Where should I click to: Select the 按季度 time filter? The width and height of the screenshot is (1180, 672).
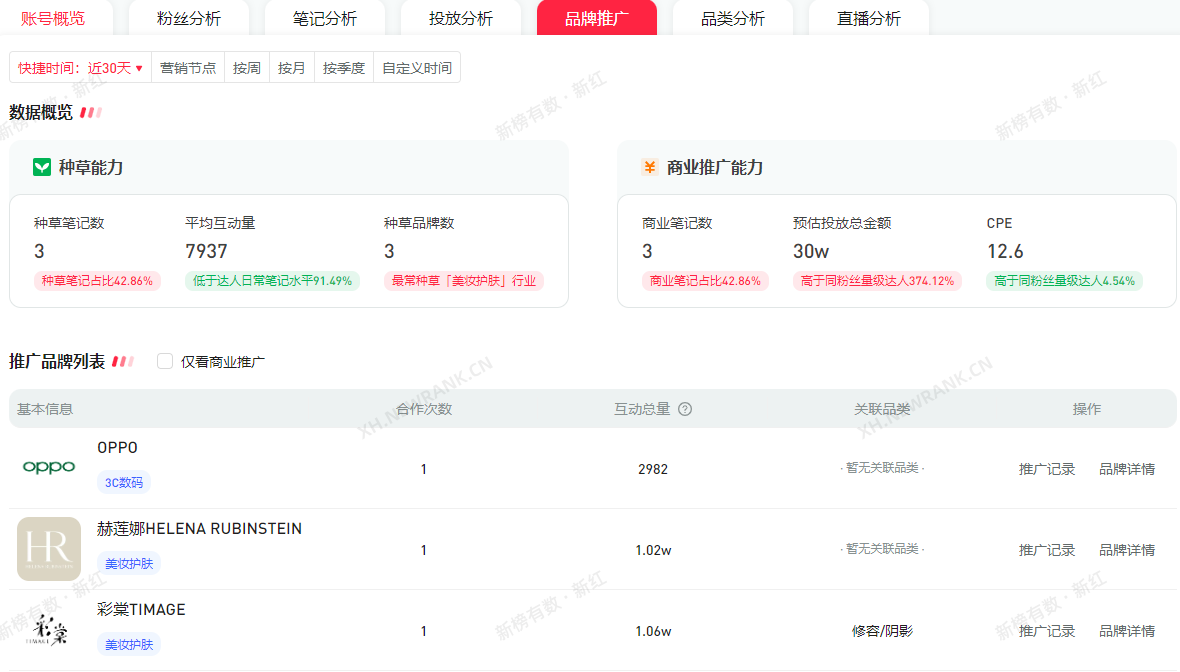tap(344, 68)
